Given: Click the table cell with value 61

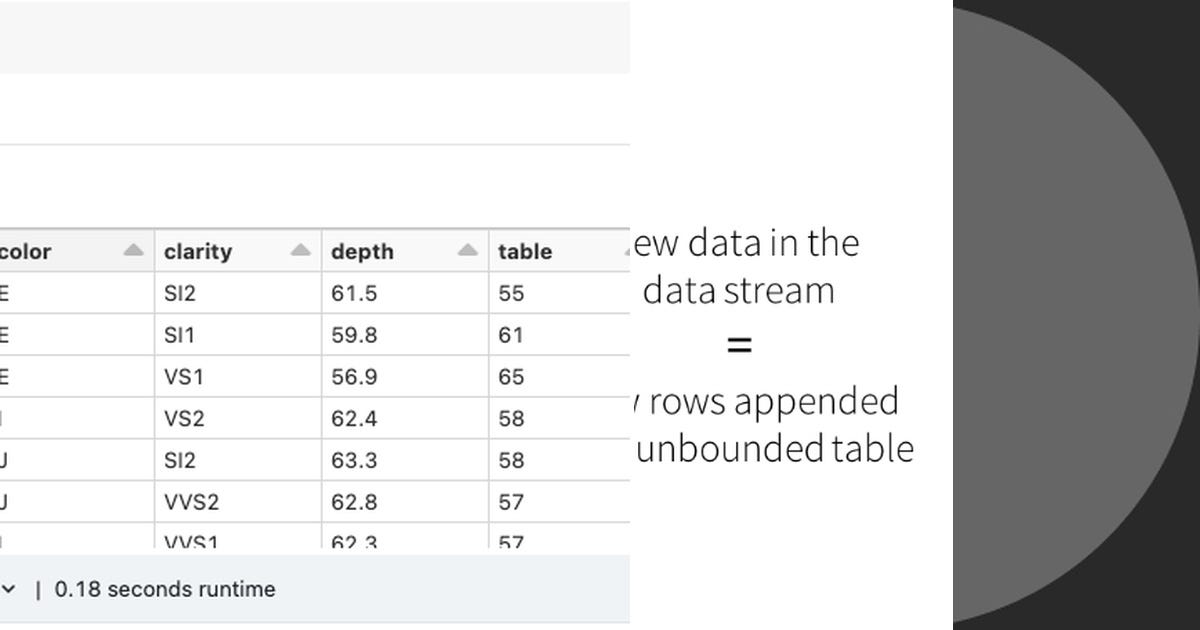Looking at the screenshot, I should (x=511, y=335).
